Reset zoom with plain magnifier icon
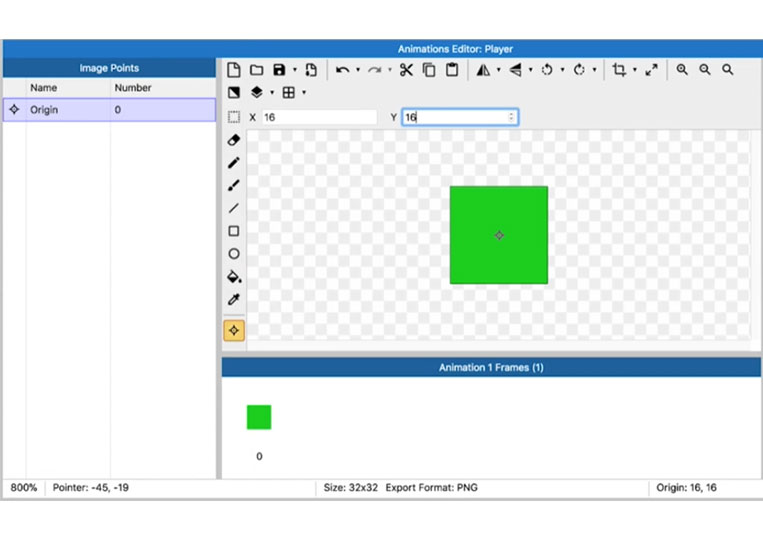 point(727,70)
